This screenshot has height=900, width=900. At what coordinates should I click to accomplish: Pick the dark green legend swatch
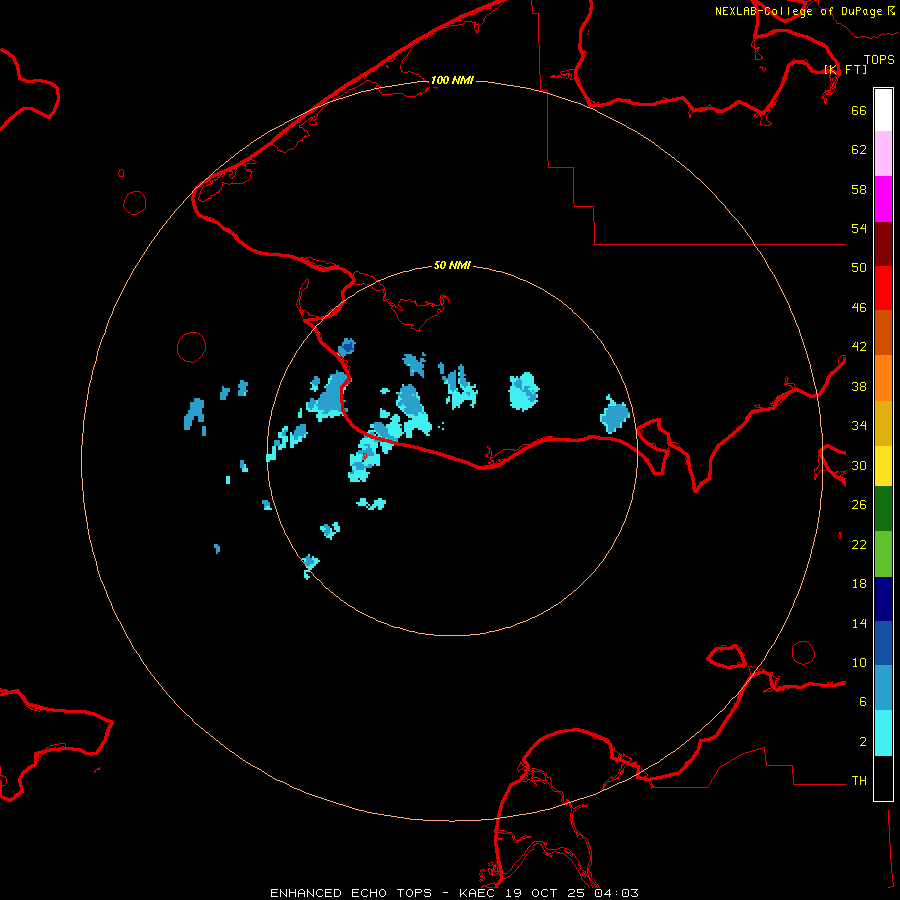coord(883,509)
